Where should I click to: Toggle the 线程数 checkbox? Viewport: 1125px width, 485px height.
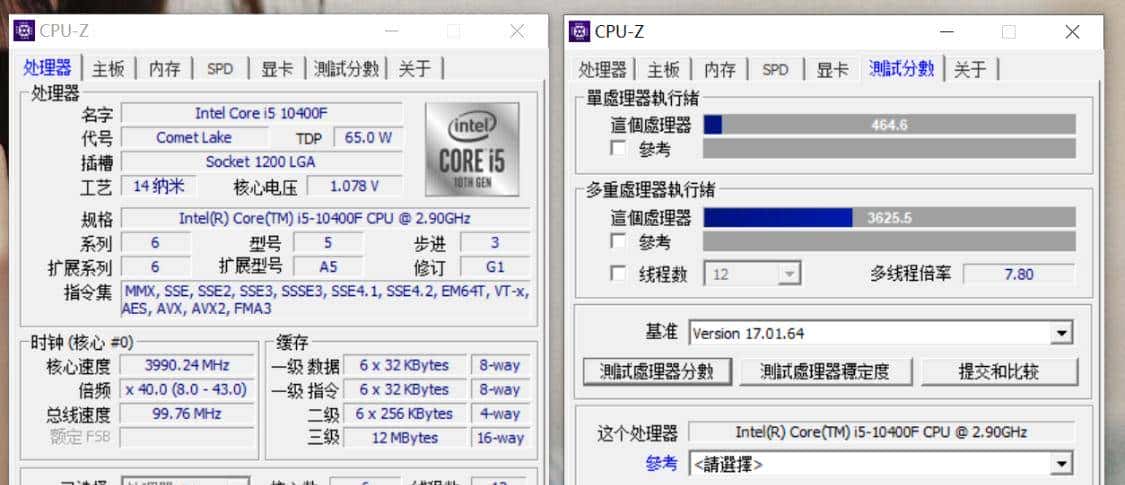point(618,273)
